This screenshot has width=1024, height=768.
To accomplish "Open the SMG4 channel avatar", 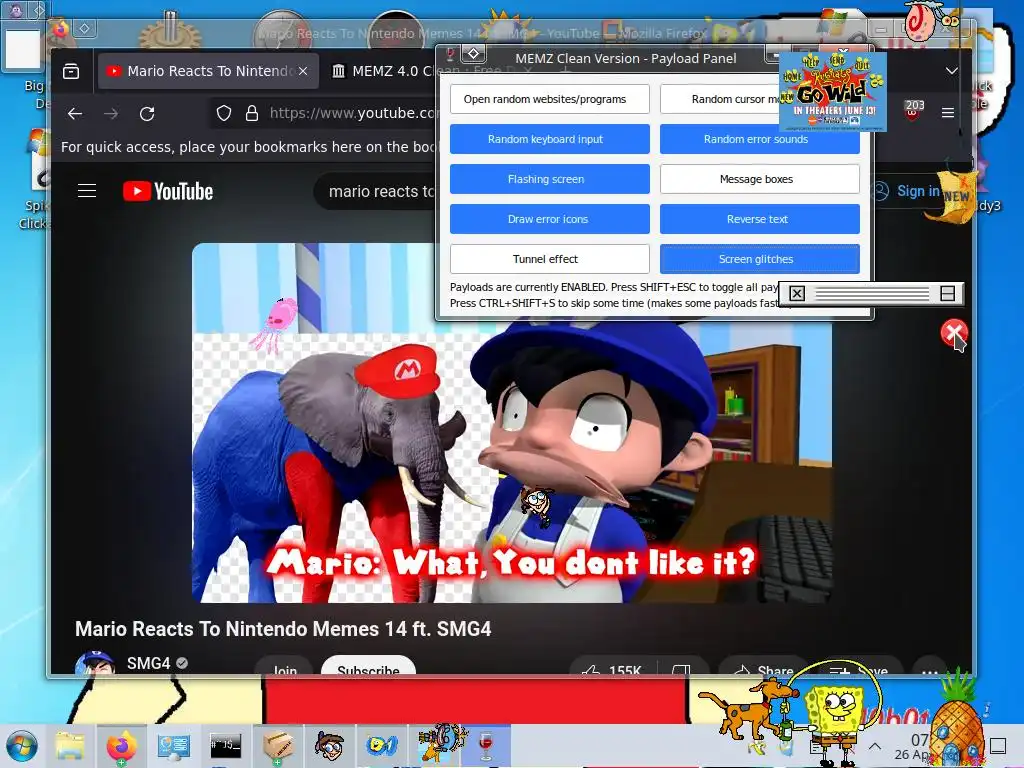I will click(x=95, y=662).
